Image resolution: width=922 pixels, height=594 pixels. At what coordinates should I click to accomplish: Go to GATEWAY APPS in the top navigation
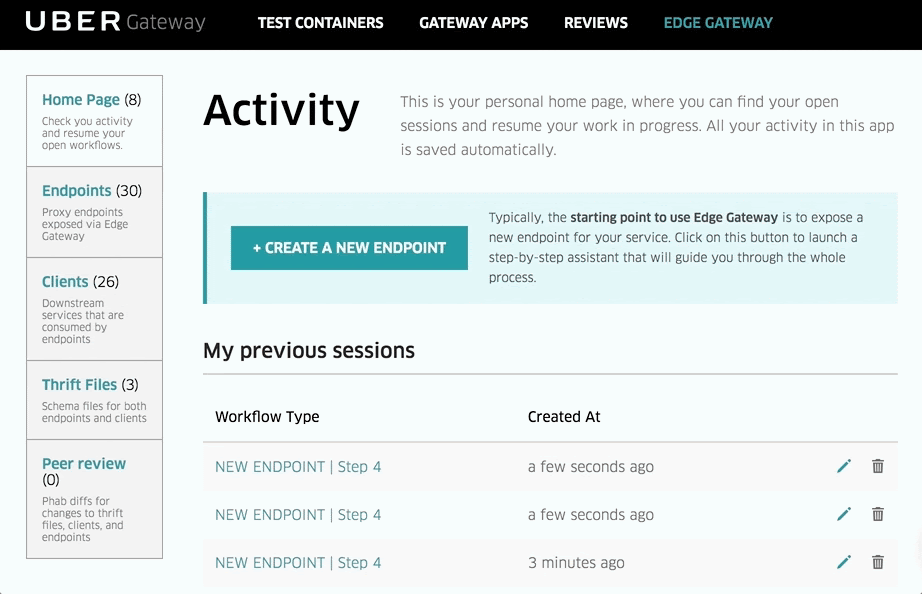(x=473, y=23)
